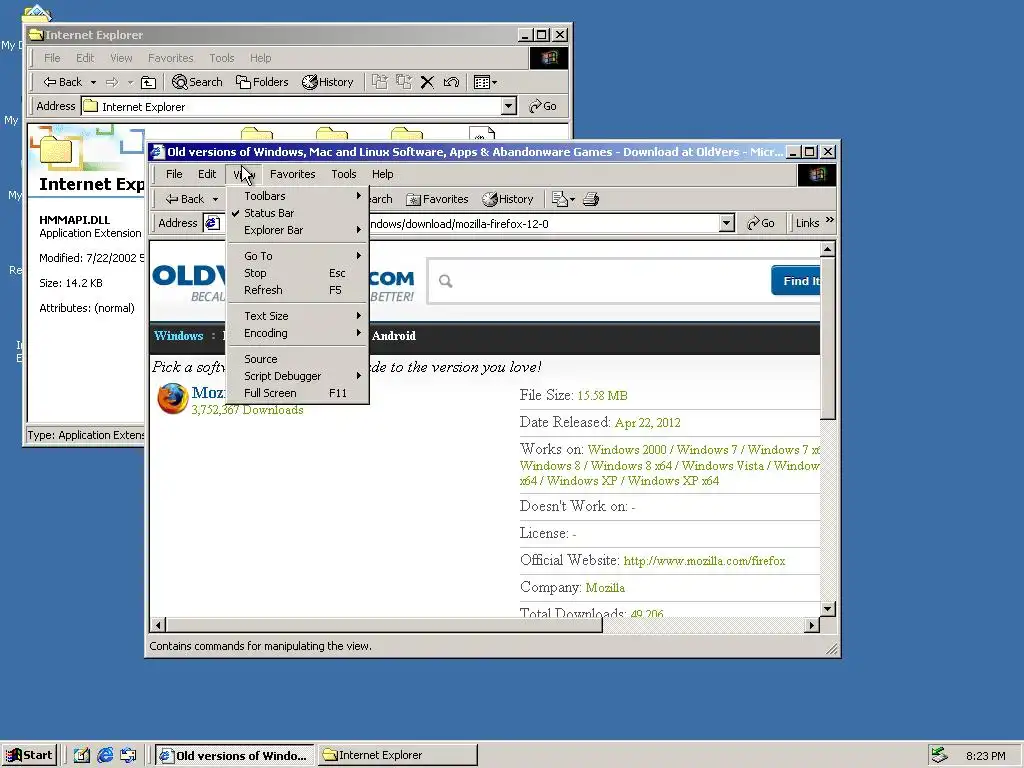Click the vertical scrollbar thumb
The image size is (1024, 768).
tap(827, 338)
